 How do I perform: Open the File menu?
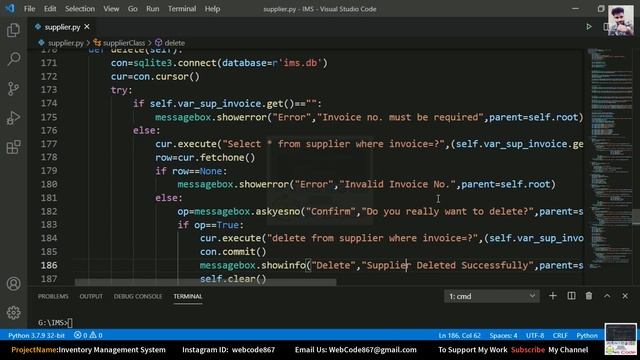(x=29, y=9)
